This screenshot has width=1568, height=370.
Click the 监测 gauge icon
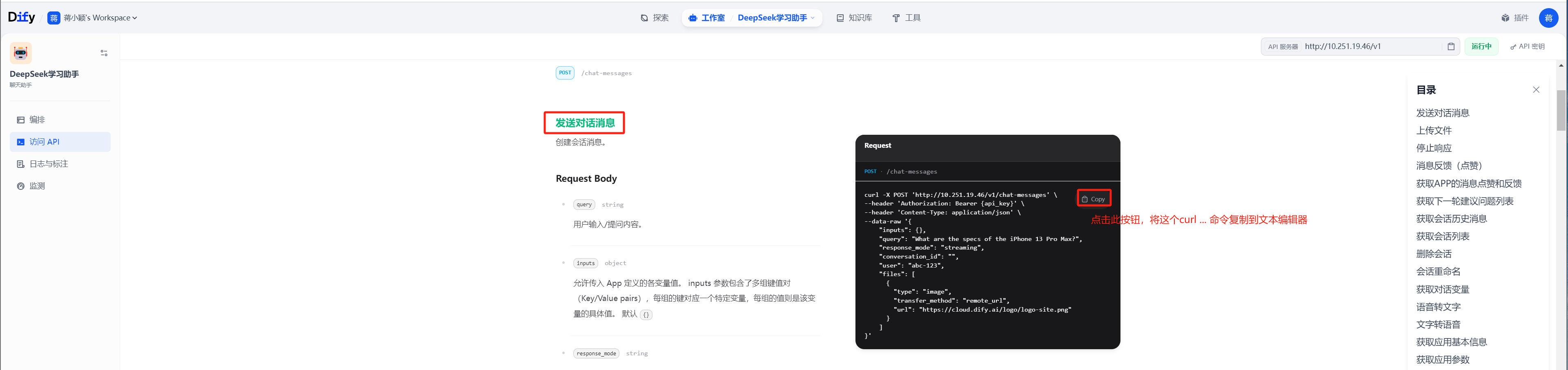pos(21,185)
